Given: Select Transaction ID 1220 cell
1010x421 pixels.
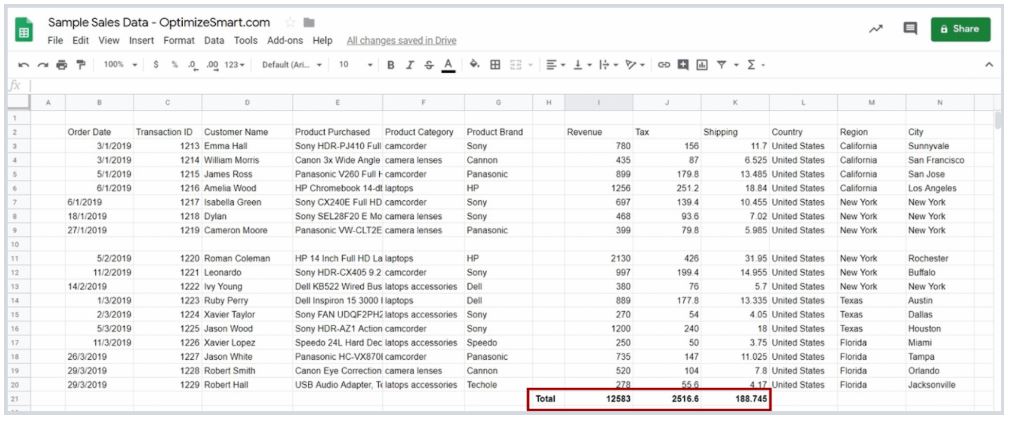Looking at the screenshot, I should (167, 258).
